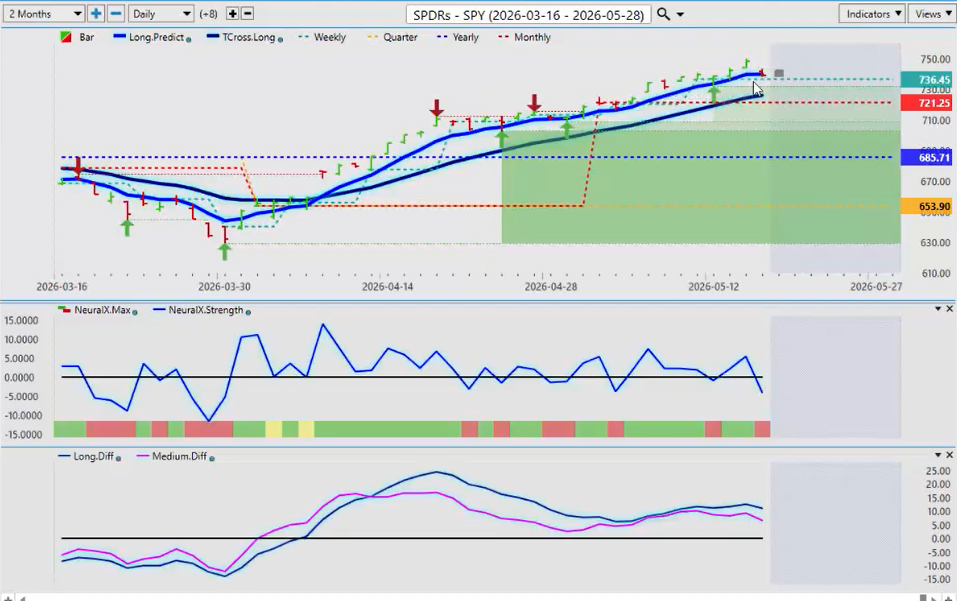Open the Views menu
This screenshot has height=601, width=957.
point(932,13)
